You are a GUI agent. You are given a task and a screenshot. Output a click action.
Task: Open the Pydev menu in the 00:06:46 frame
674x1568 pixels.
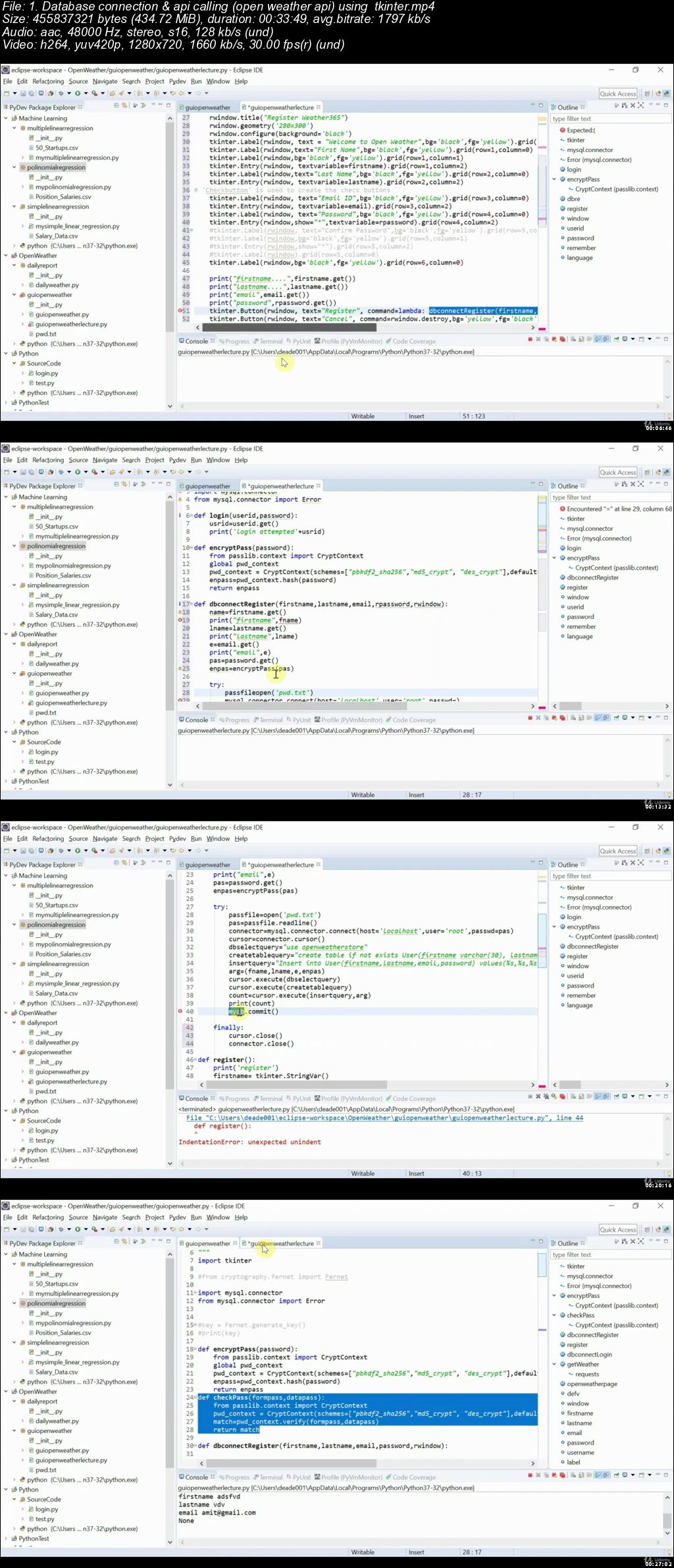pos(178,82)
